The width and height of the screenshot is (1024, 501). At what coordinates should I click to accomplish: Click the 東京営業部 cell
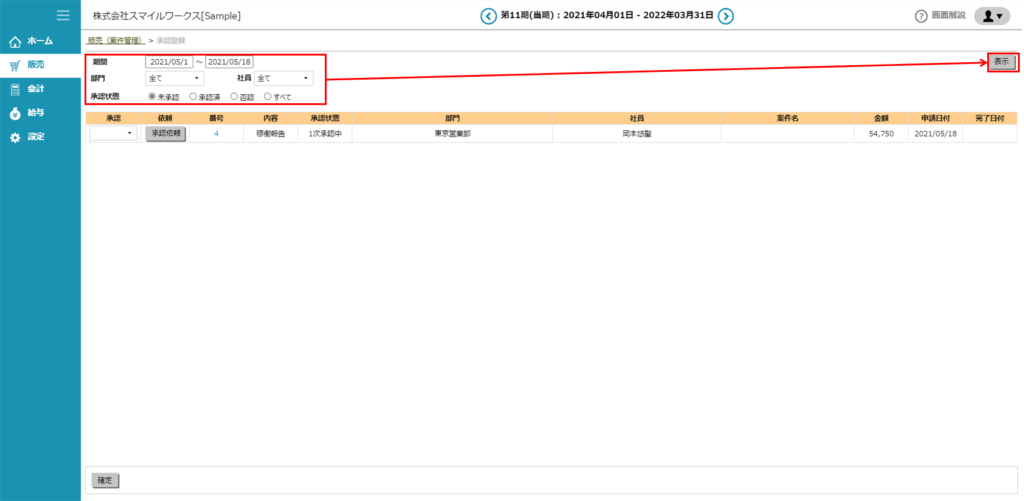(x=452, y=133)
